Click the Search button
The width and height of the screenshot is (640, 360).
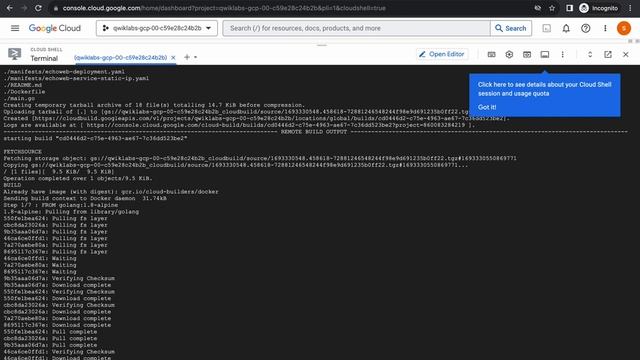[x=511, y=28]
